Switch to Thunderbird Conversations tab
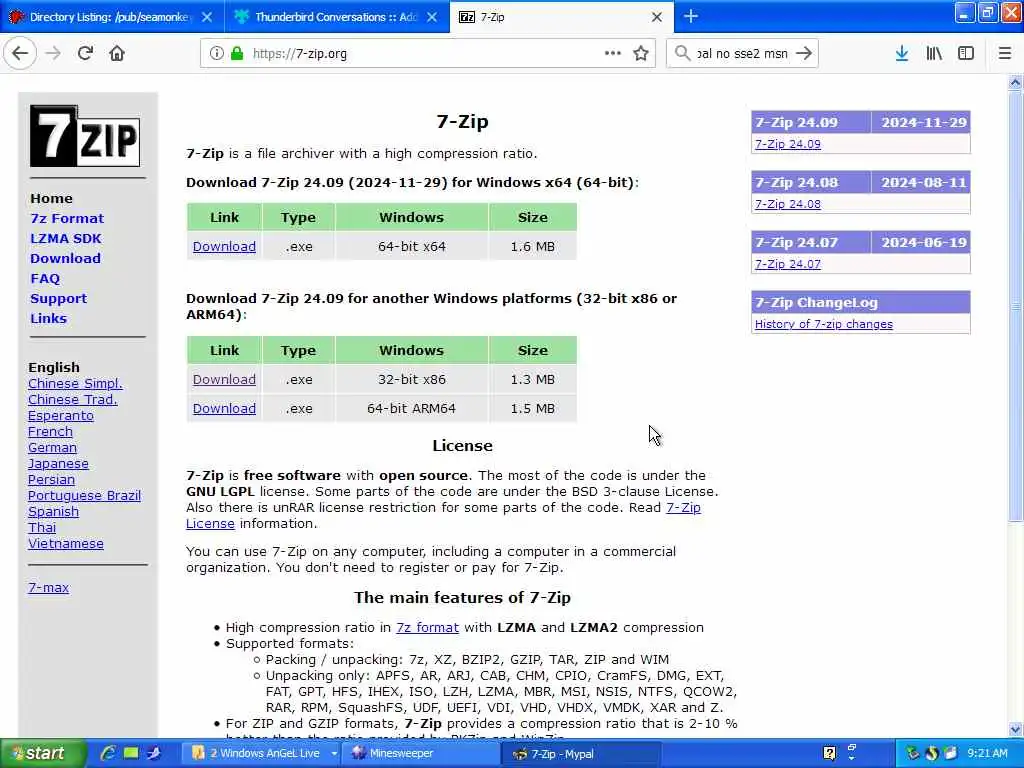Image resolution: width=1024 pixels, height=768 pixels. (x=336, y=17)
